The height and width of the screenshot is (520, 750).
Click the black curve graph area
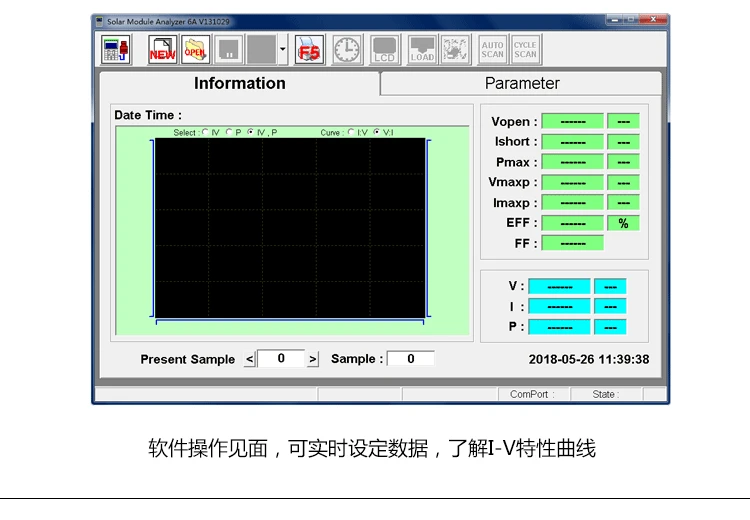290,228
